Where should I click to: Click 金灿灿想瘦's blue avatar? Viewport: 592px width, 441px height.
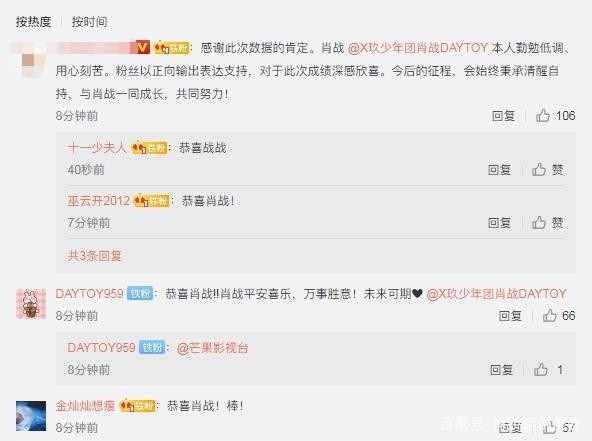click(x=31, y=416)
